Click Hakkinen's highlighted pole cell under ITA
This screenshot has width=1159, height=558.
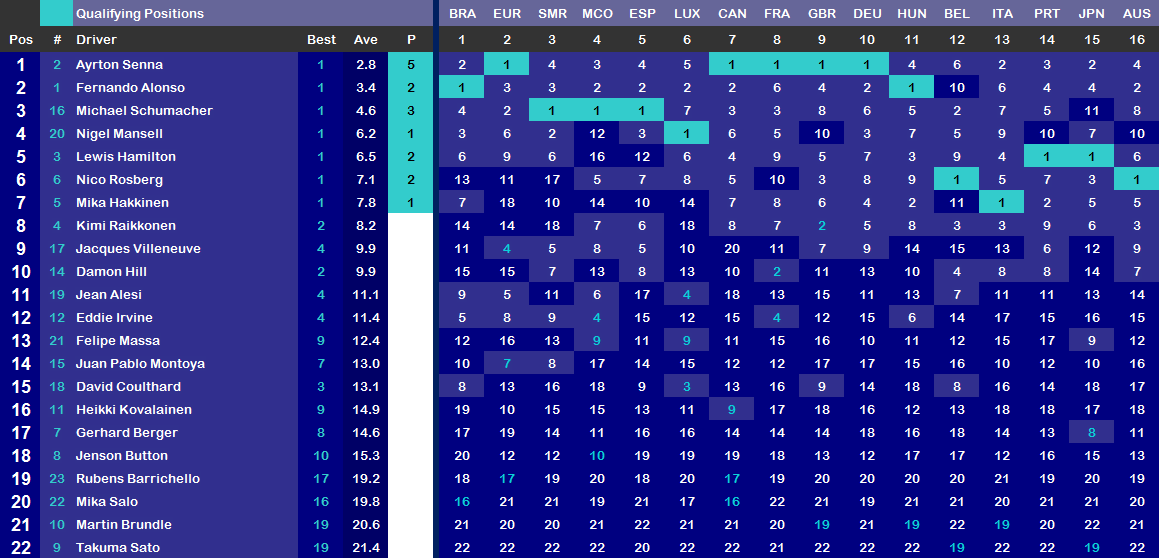point(1002,203)
